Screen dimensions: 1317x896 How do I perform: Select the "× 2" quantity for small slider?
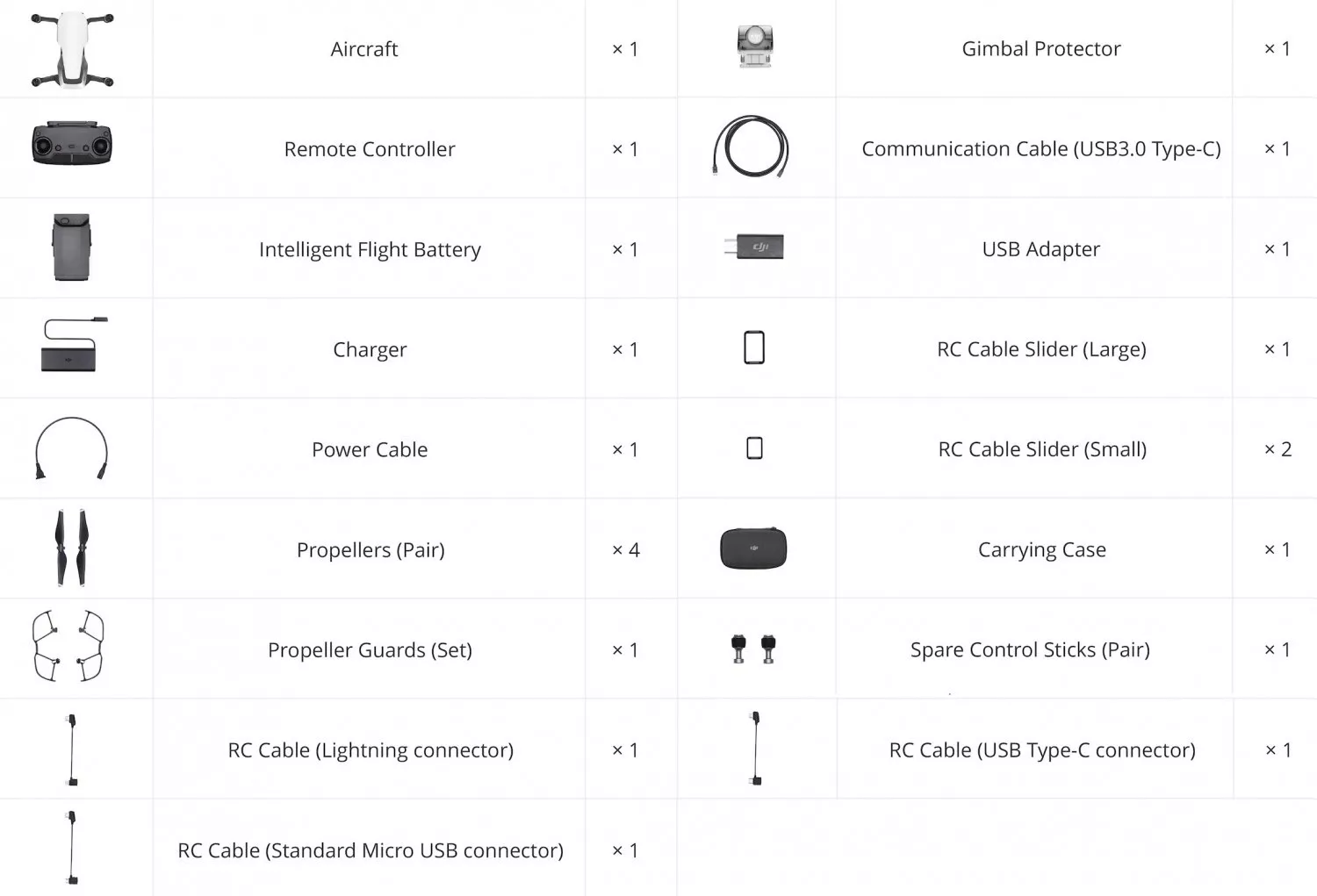[1277, 449]
